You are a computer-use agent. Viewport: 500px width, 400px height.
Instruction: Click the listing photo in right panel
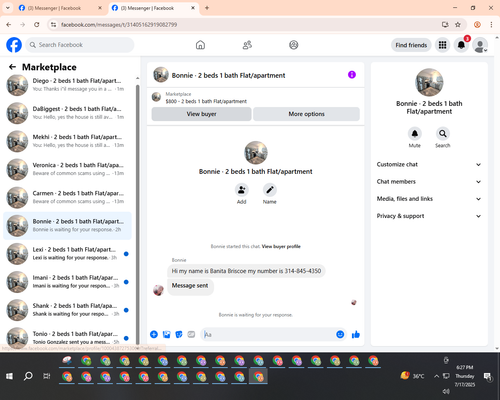point(429,82)
